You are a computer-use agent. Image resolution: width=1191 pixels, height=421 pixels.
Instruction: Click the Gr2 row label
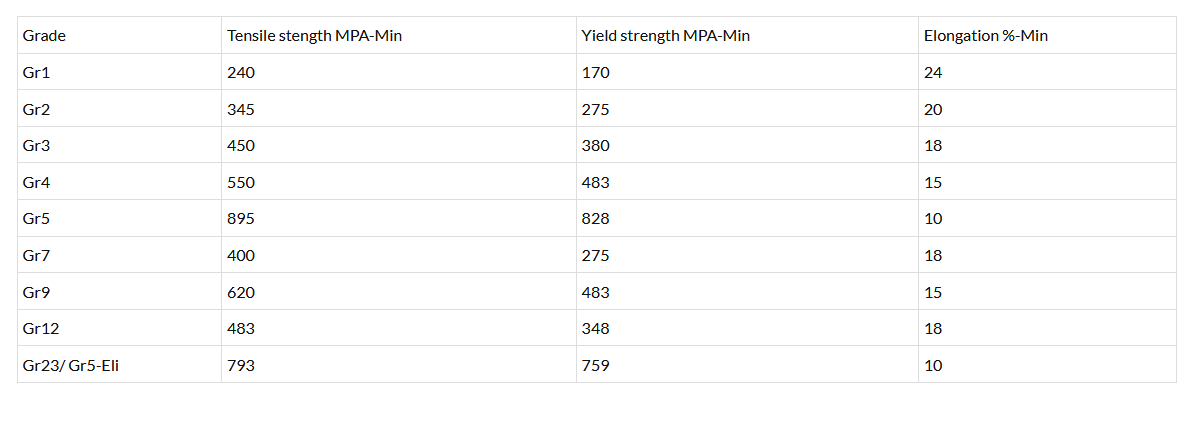pos(37,109)
